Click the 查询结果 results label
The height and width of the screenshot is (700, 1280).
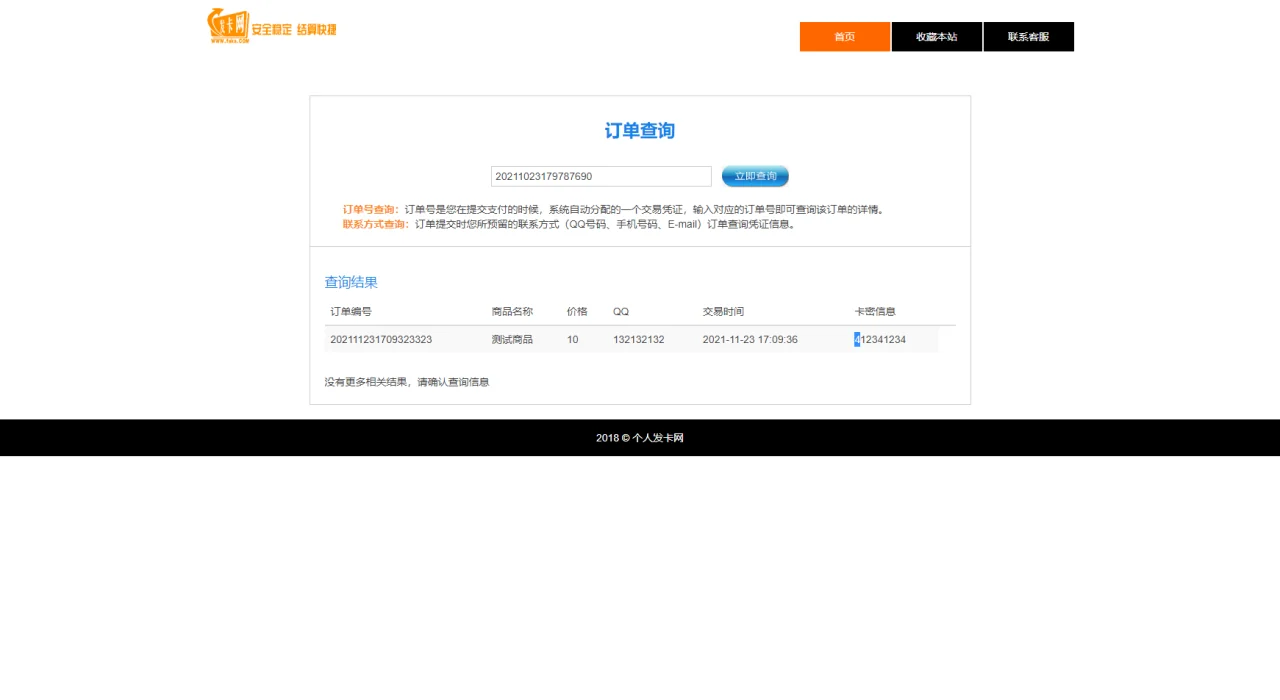point(349,282)
